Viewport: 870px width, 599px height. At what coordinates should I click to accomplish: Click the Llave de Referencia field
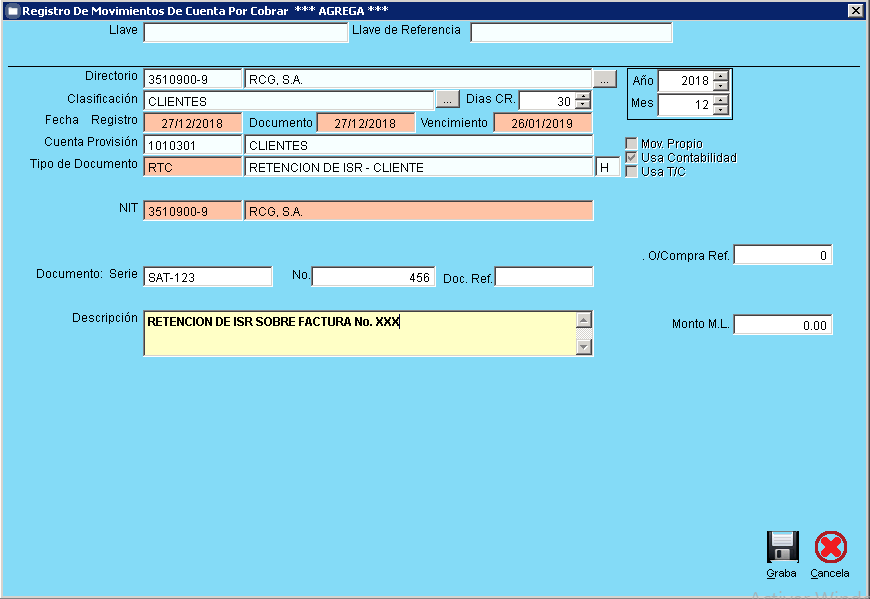(571, 32)
